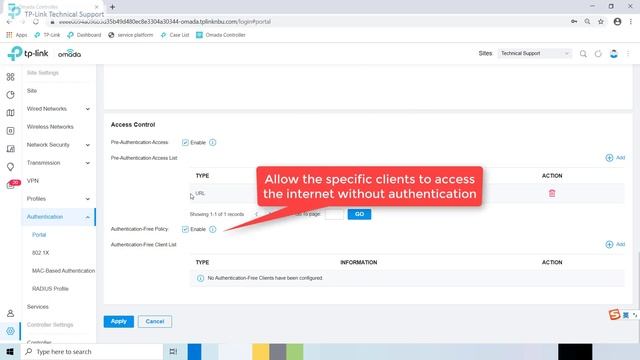The width and height of the screenshot is (640, 360).
Task: Toggle Pre-Authentication Access Enable checkbox
Action: (185, 142)
